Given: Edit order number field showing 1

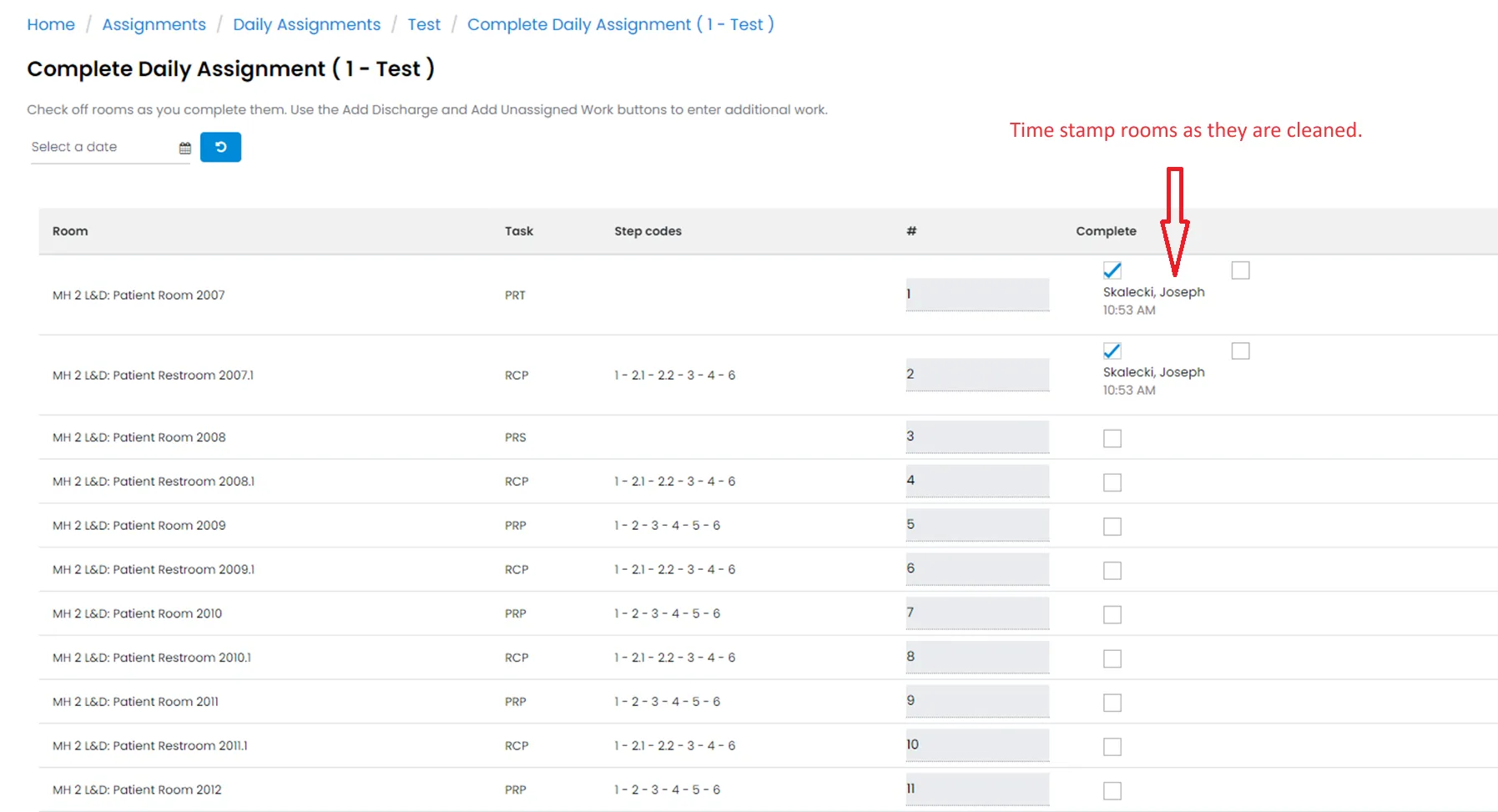Looking at the screenshot, I should pyautogui.click(x=977, y=295).
